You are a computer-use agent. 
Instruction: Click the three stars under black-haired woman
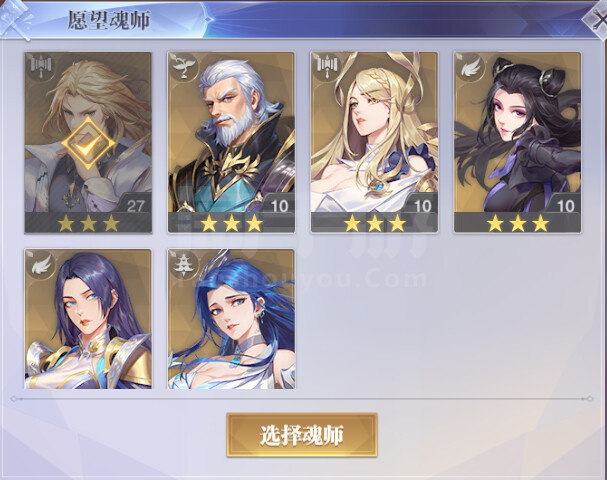[518, 223]
